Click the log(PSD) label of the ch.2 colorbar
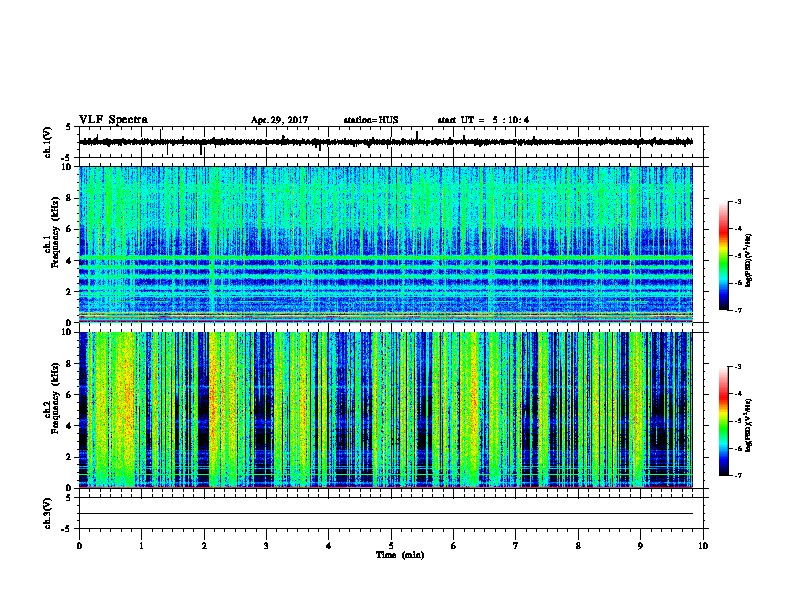The height and width of the screenshot is (612, 792). pyautogui.click(x=748, y=426)
